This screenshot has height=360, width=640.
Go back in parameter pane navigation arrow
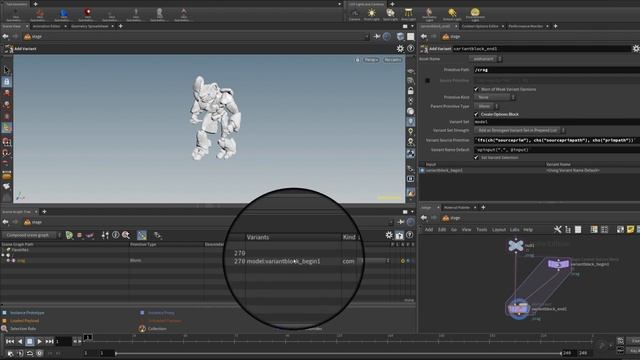click(x=424, y=36)
